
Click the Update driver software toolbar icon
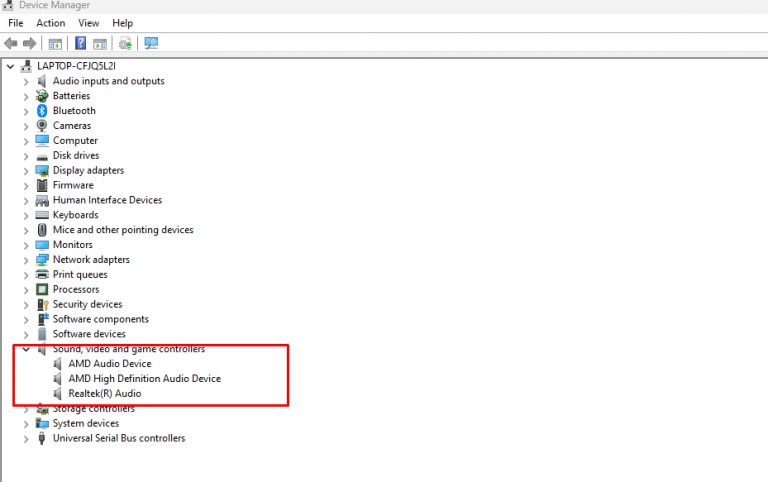[x=125, y=43]
